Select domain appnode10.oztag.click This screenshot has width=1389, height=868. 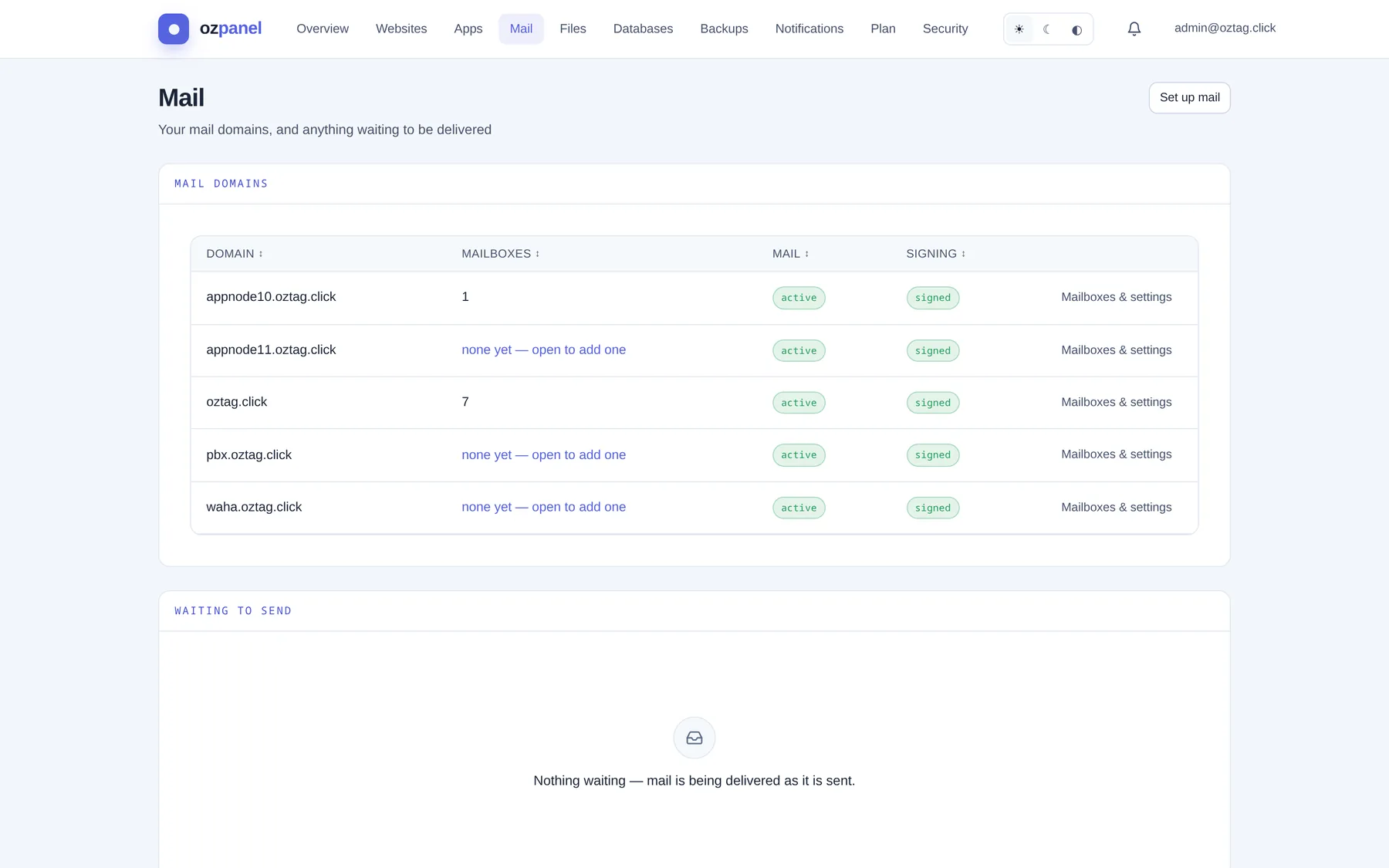pyautogui.click(x=271, y=297)
